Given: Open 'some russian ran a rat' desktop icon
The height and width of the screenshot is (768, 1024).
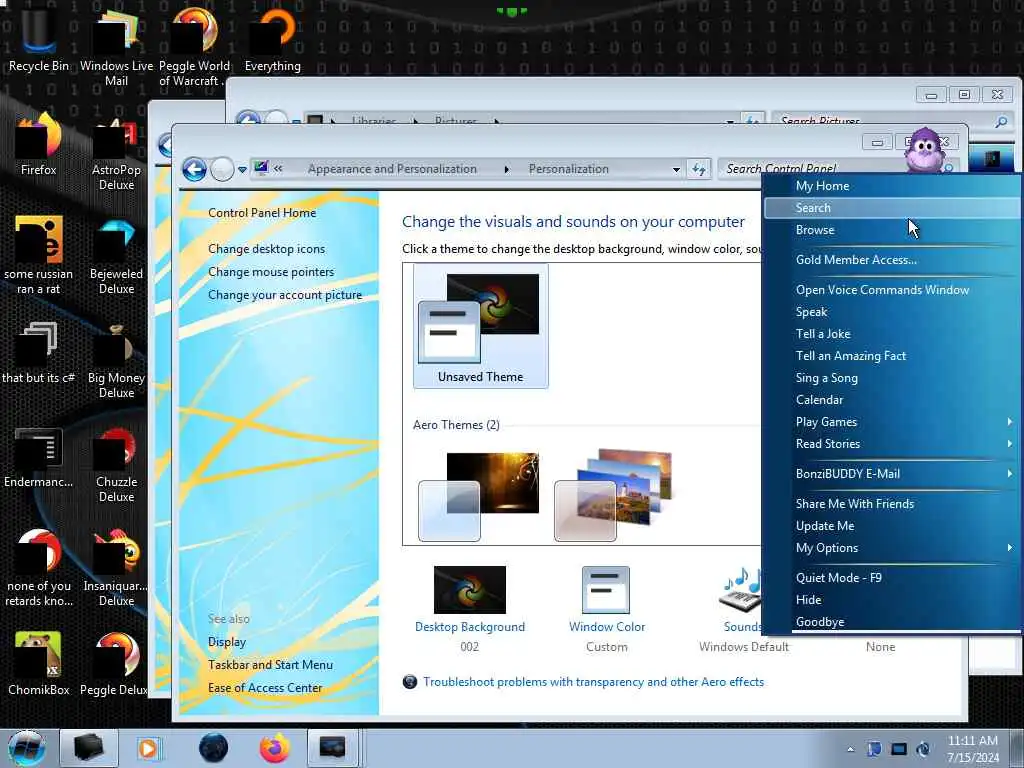Looking at the screenshot, I should coord(39,255).
